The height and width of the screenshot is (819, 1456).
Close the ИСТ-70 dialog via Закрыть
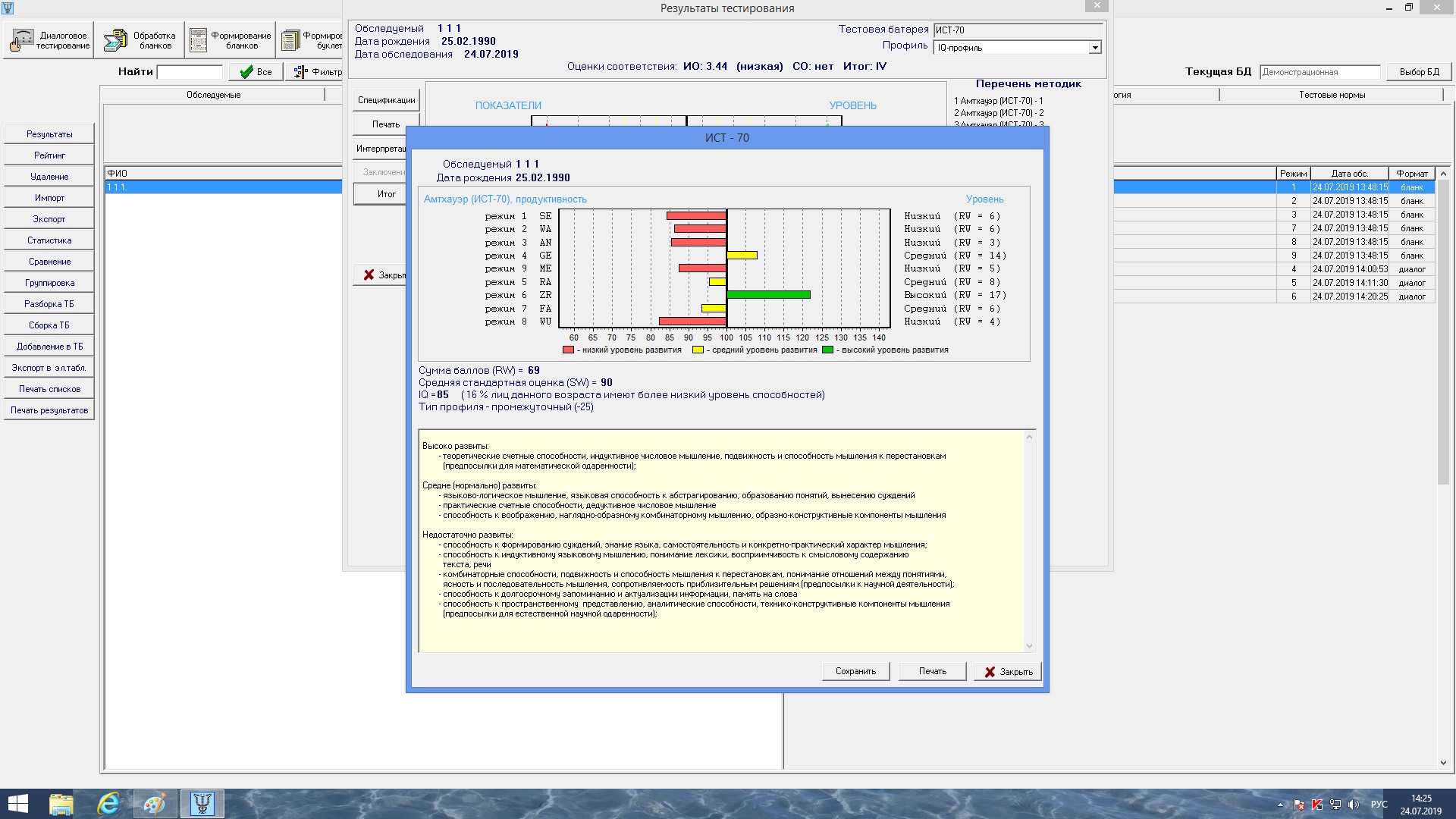coord(1008,672)
